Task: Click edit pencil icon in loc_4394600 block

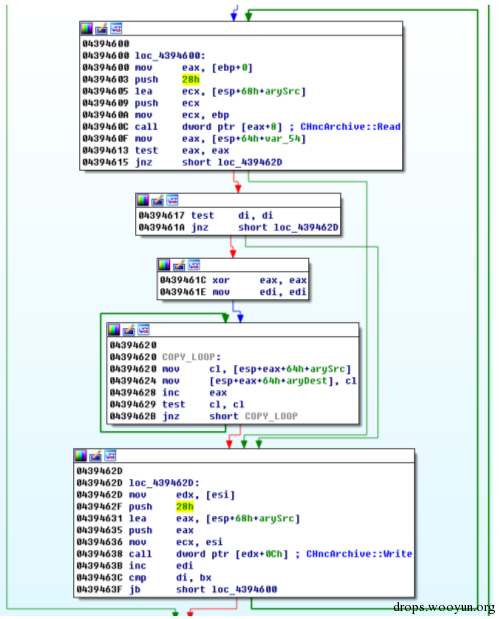Action: [x=101, y=28]
